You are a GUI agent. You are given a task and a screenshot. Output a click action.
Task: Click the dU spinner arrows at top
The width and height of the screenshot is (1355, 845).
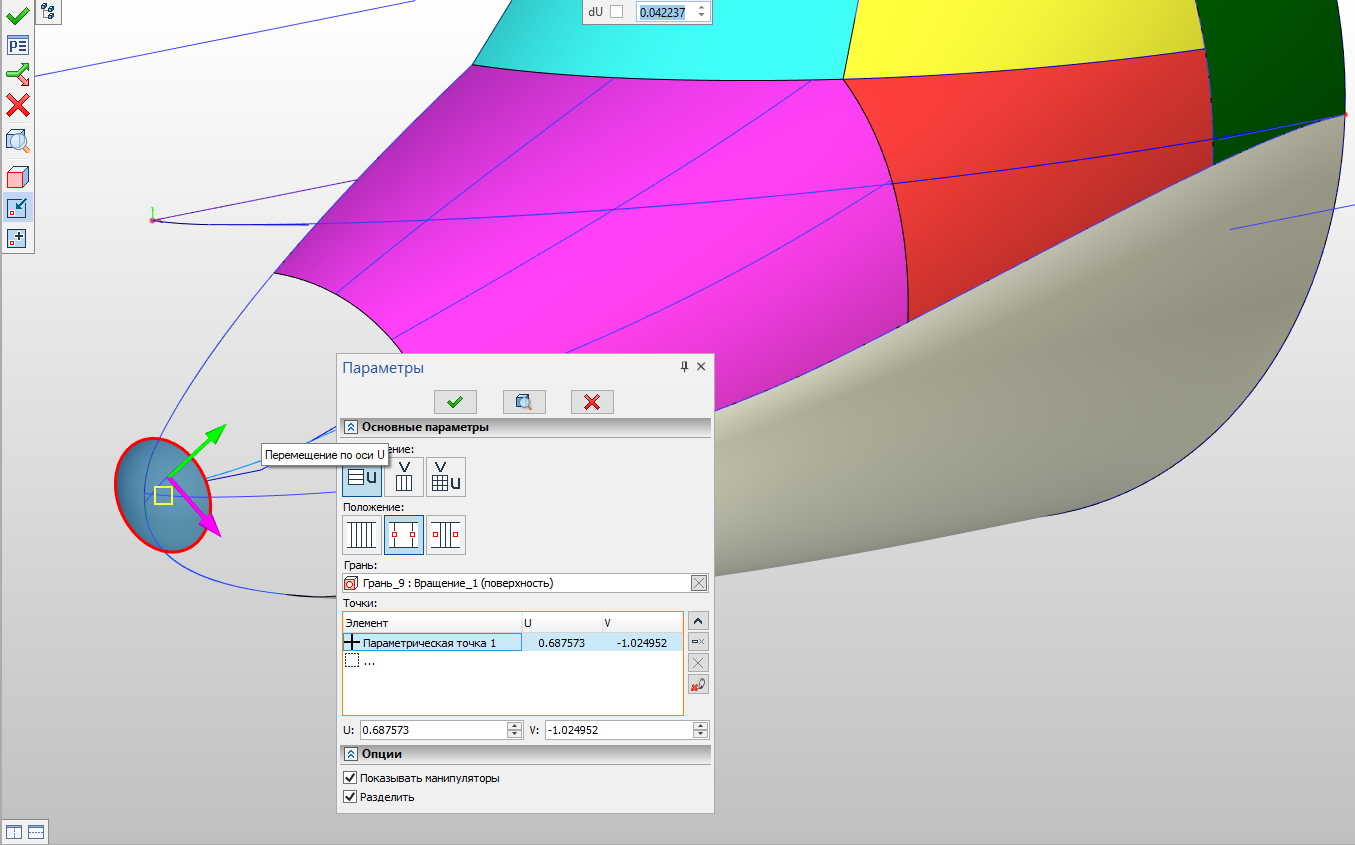click(x=701, y=12)
